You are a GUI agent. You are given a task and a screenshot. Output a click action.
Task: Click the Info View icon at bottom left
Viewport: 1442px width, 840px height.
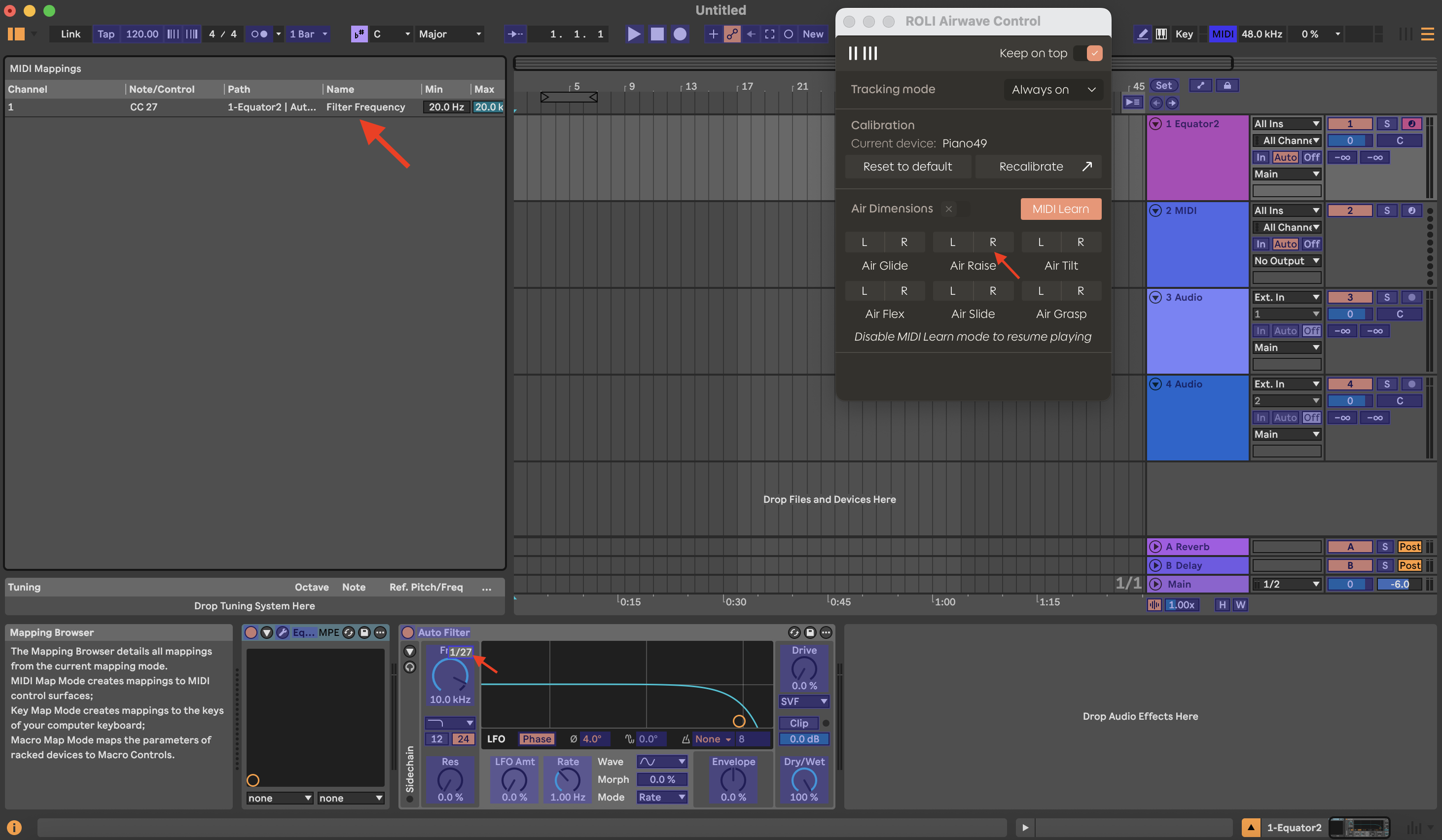click(14, 827)
